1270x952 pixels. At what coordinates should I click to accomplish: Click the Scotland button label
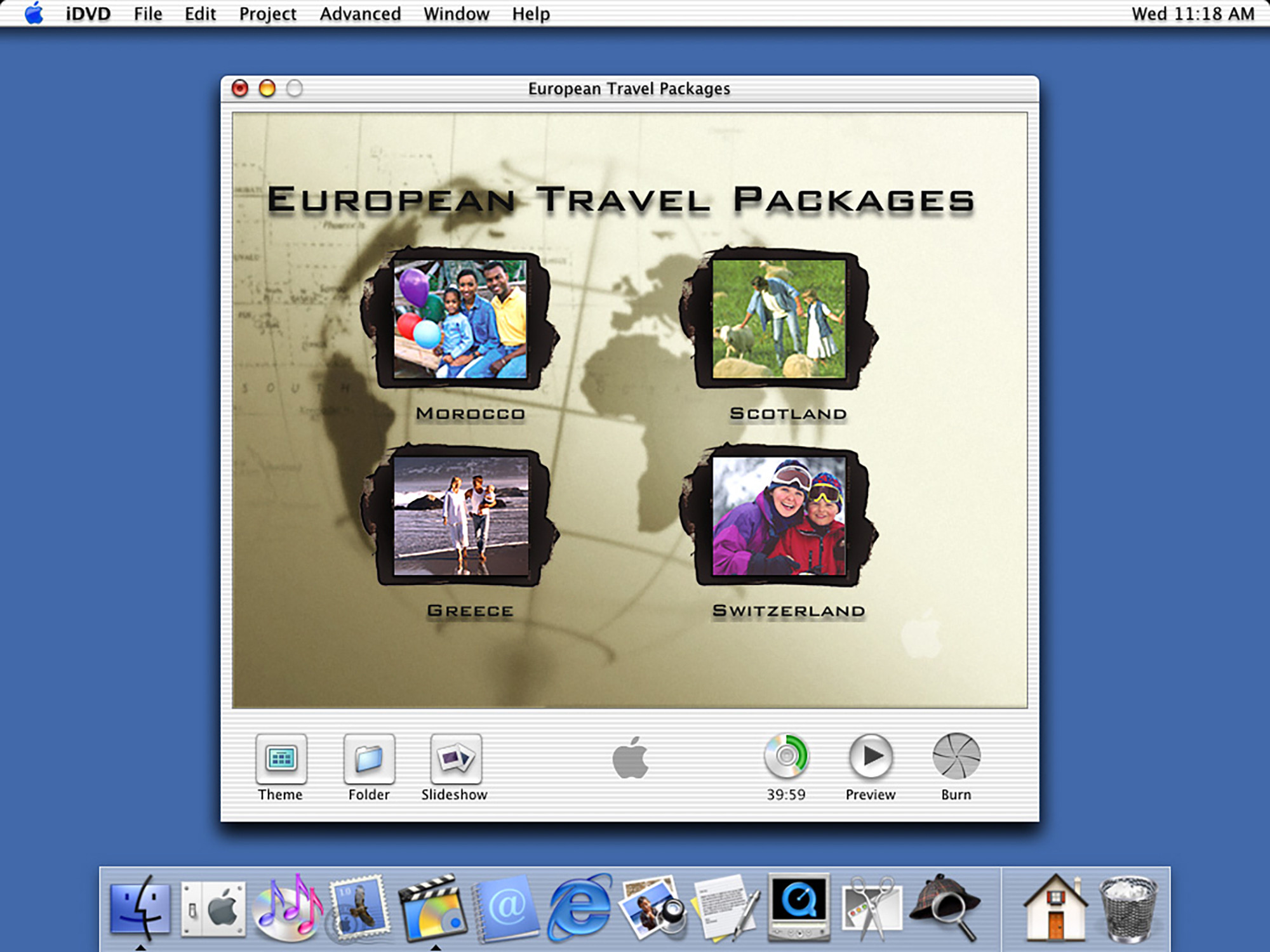(x=788, y=414)
